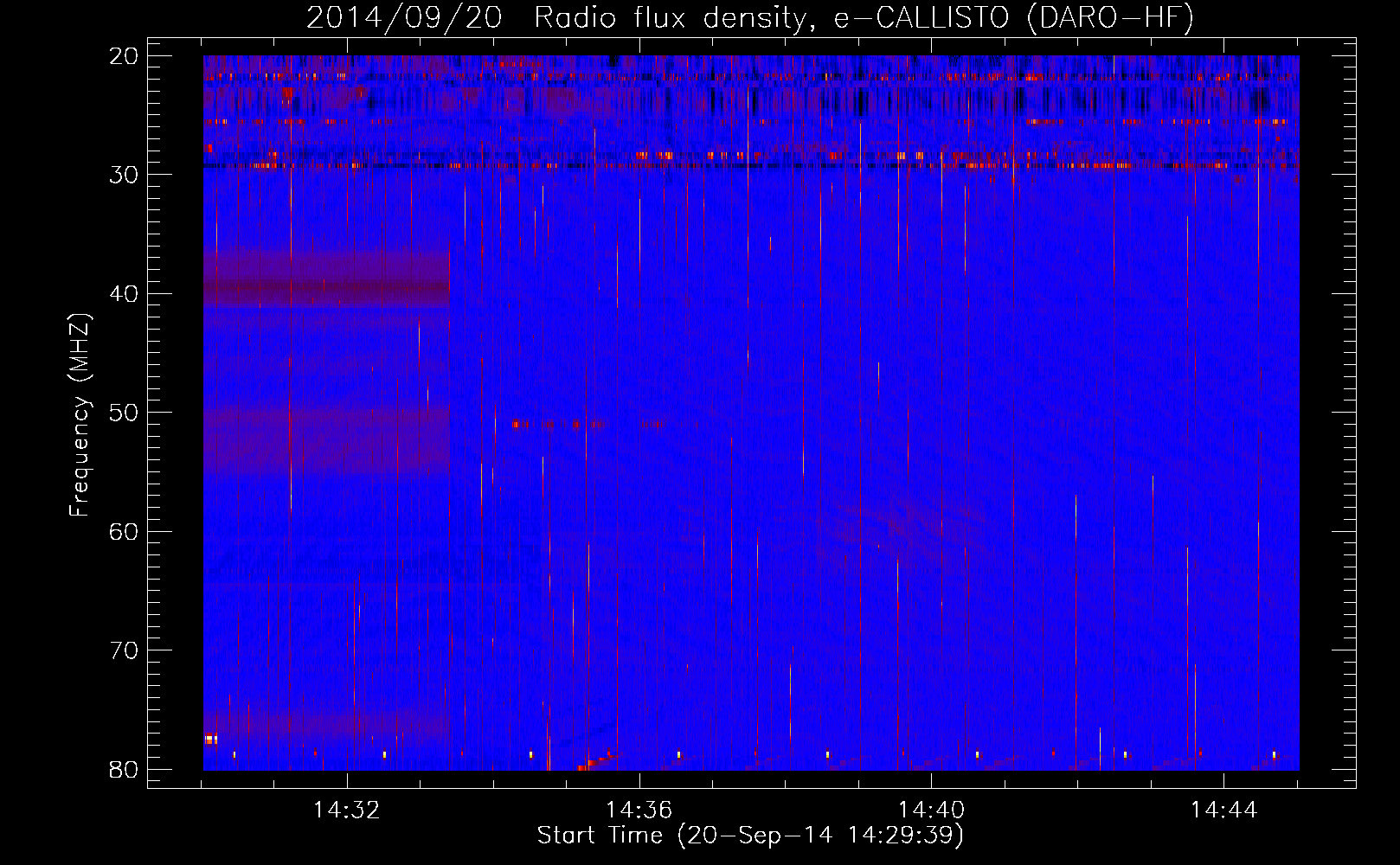
Task: Click the 14:32 time tick label
Action: [x=347, y=811]
